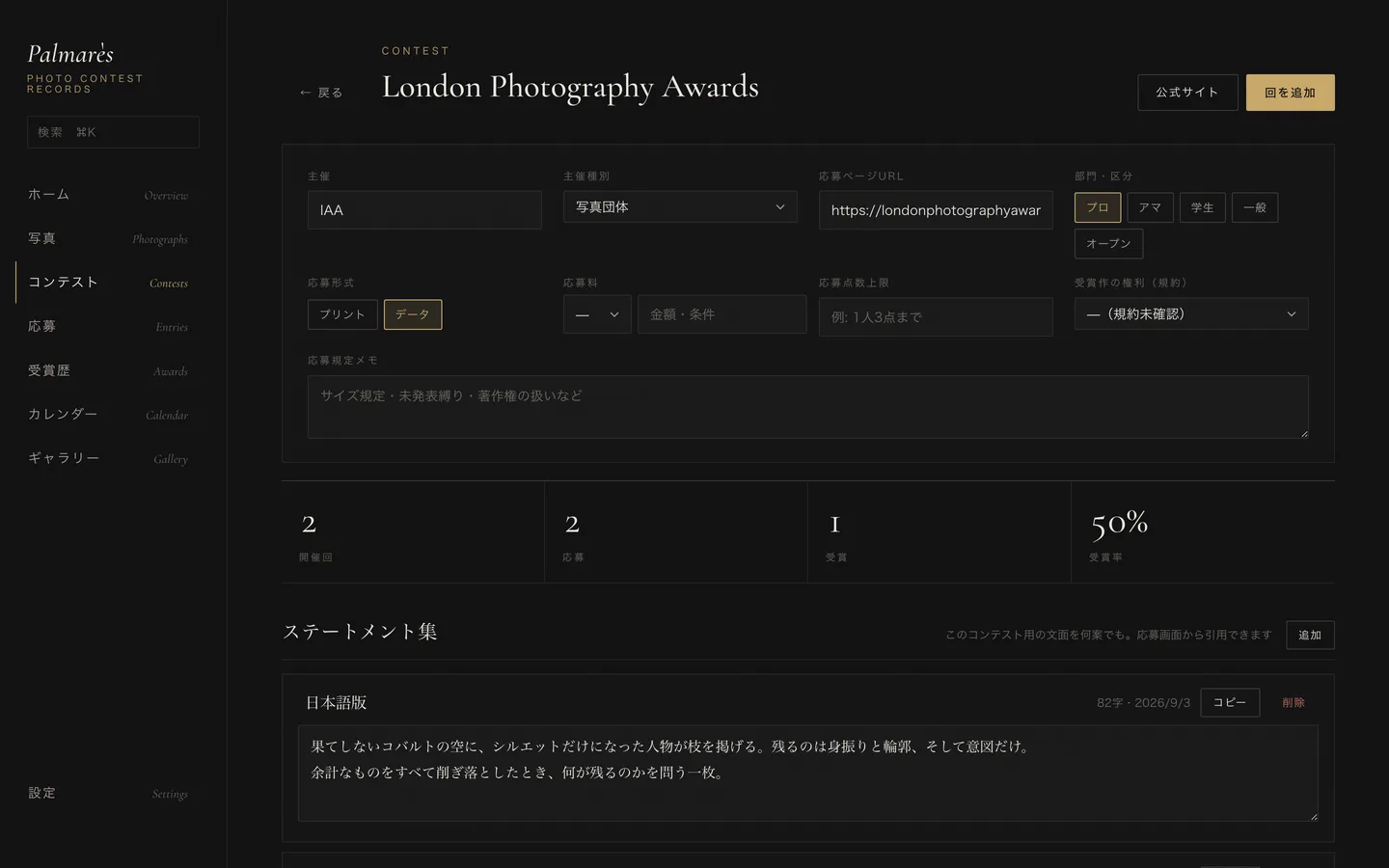The height and width of the screenshot is (868, 1389).
Task: Click the 開催回 label
Action: tap(315, 557)
